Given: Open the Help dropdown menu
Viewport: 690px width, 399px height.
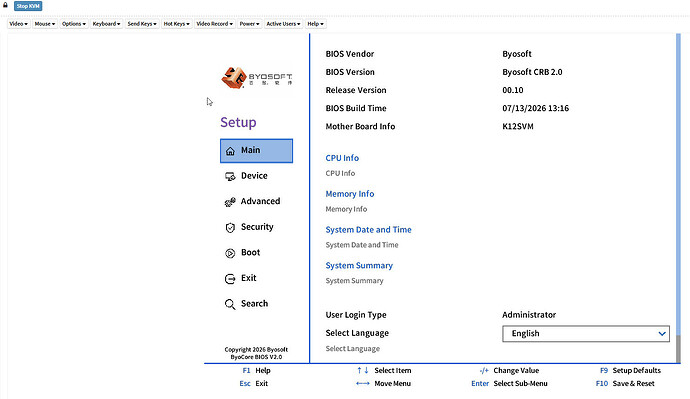Looking at the screenshot, I should 316,24.
